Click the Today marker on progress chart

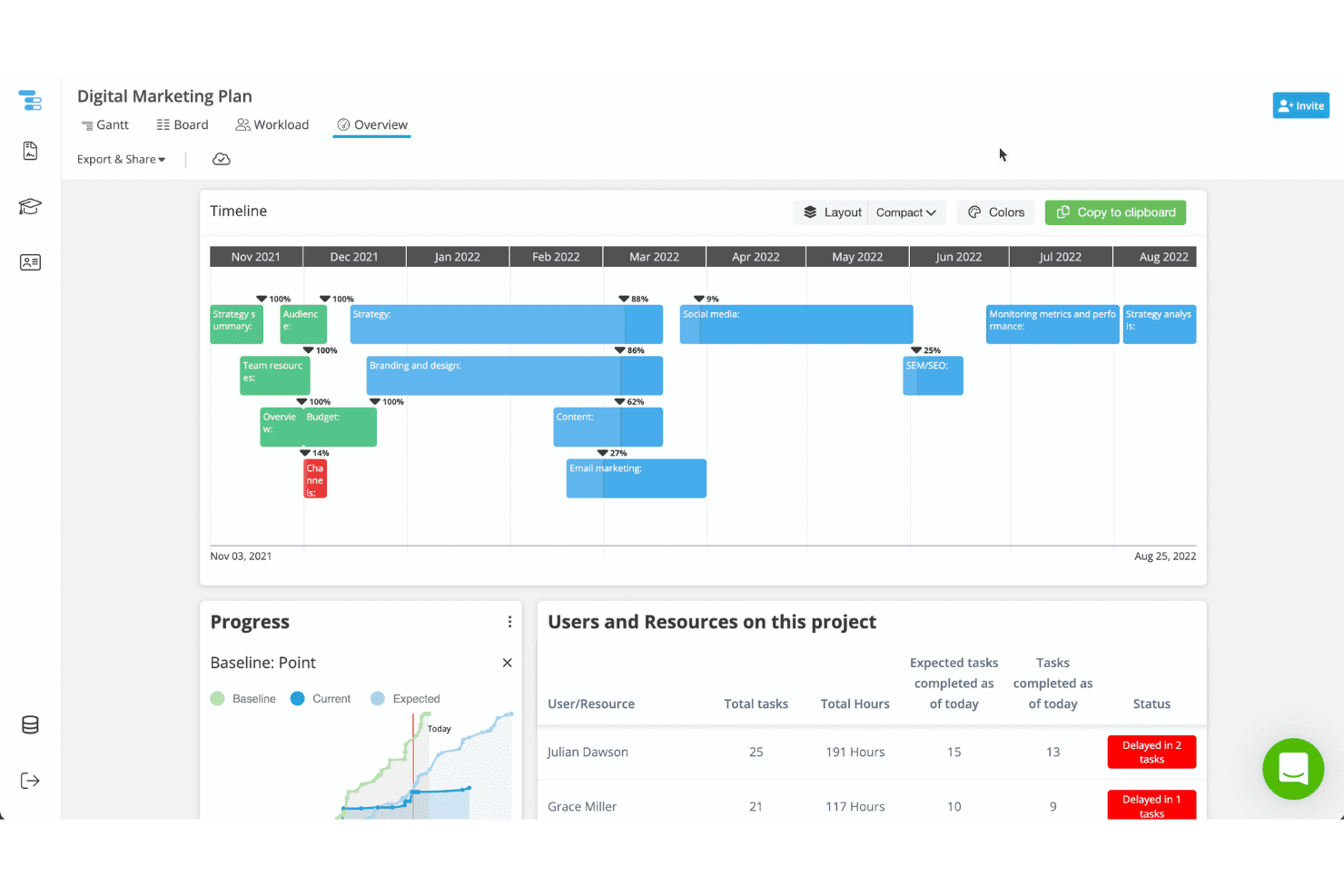(439, 728)
